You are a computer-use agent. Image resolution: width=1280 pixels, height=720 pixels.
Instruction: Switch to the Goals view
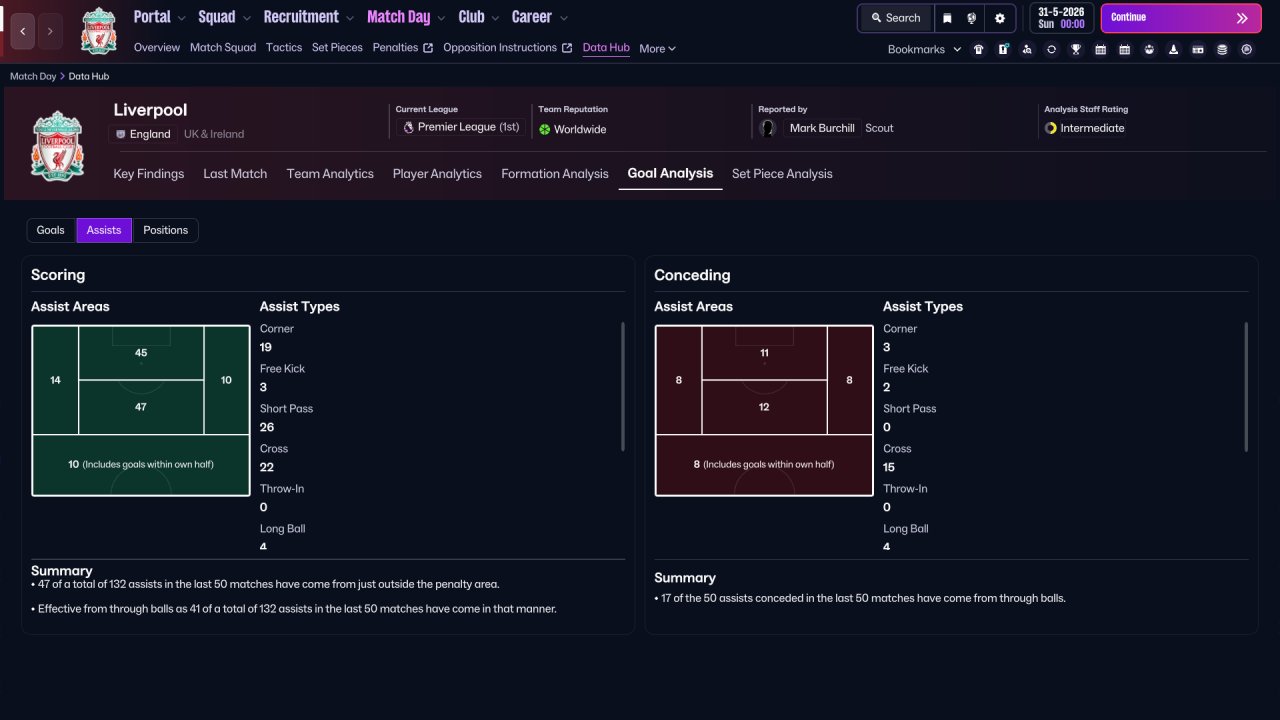(51, 230)
